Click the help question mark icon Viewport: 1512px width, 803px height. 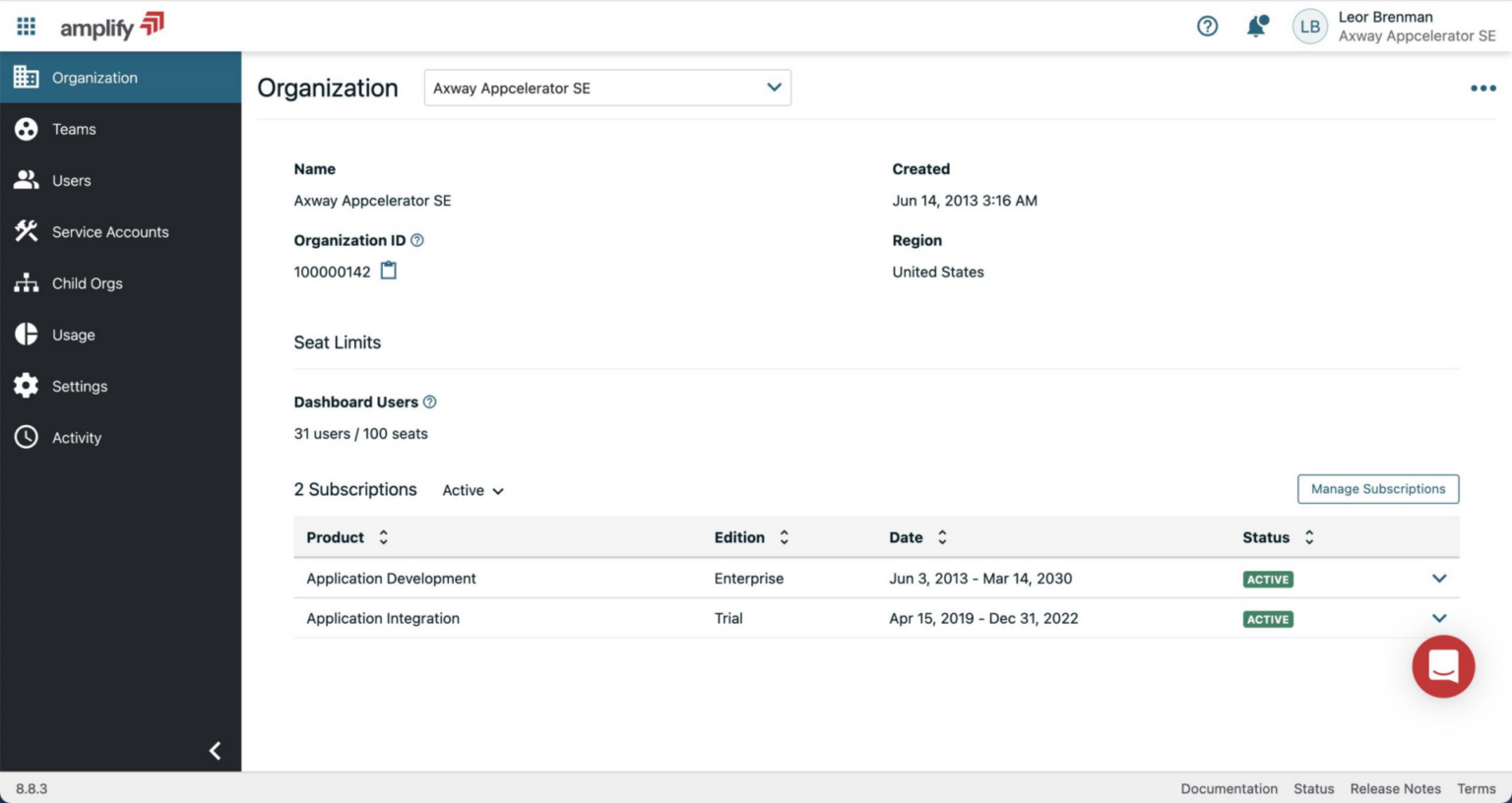1207,27
